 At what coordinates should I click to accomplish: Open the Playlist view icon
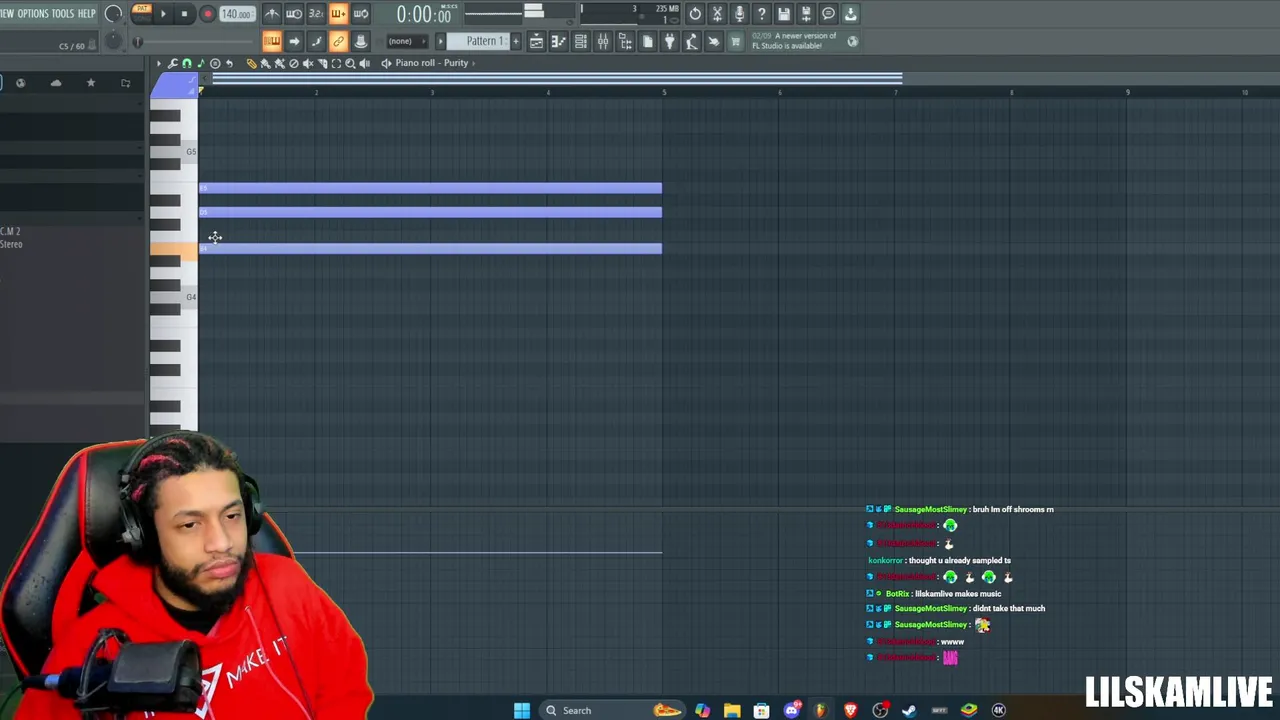[x=536, y=41]
